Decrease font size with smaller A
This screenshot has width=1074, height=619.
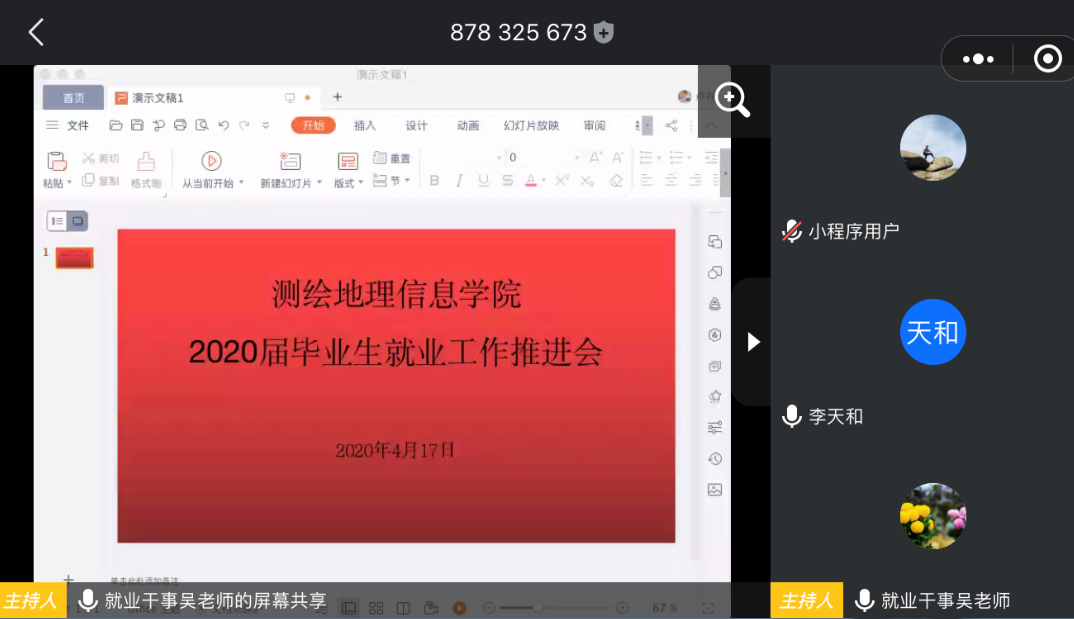pyautogui.click(x=618, y=157)
